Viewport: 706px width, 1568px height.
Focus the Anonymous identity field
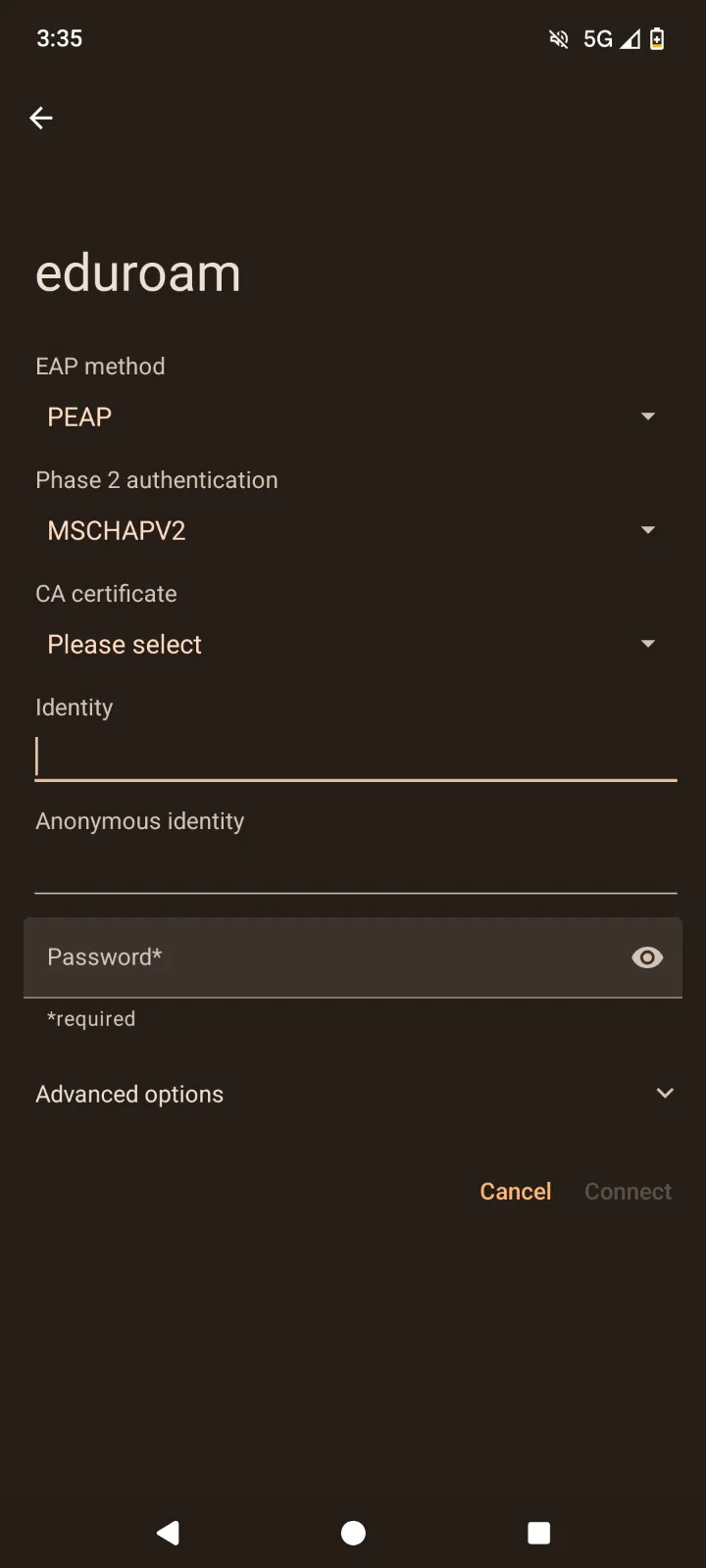coord(353,868)
